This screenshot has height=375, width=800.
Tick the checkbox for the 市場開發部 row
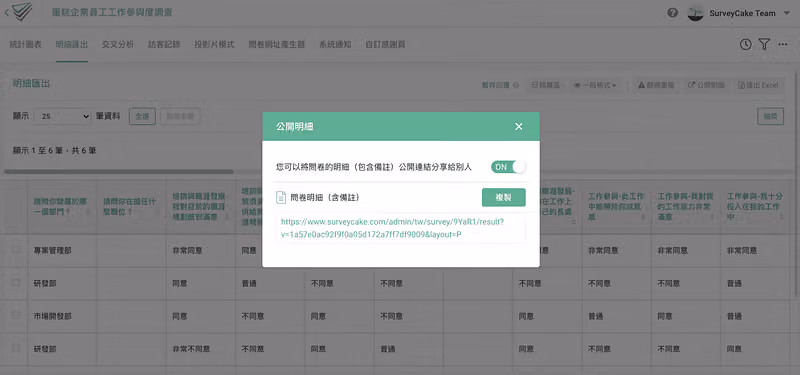(16, 316)
